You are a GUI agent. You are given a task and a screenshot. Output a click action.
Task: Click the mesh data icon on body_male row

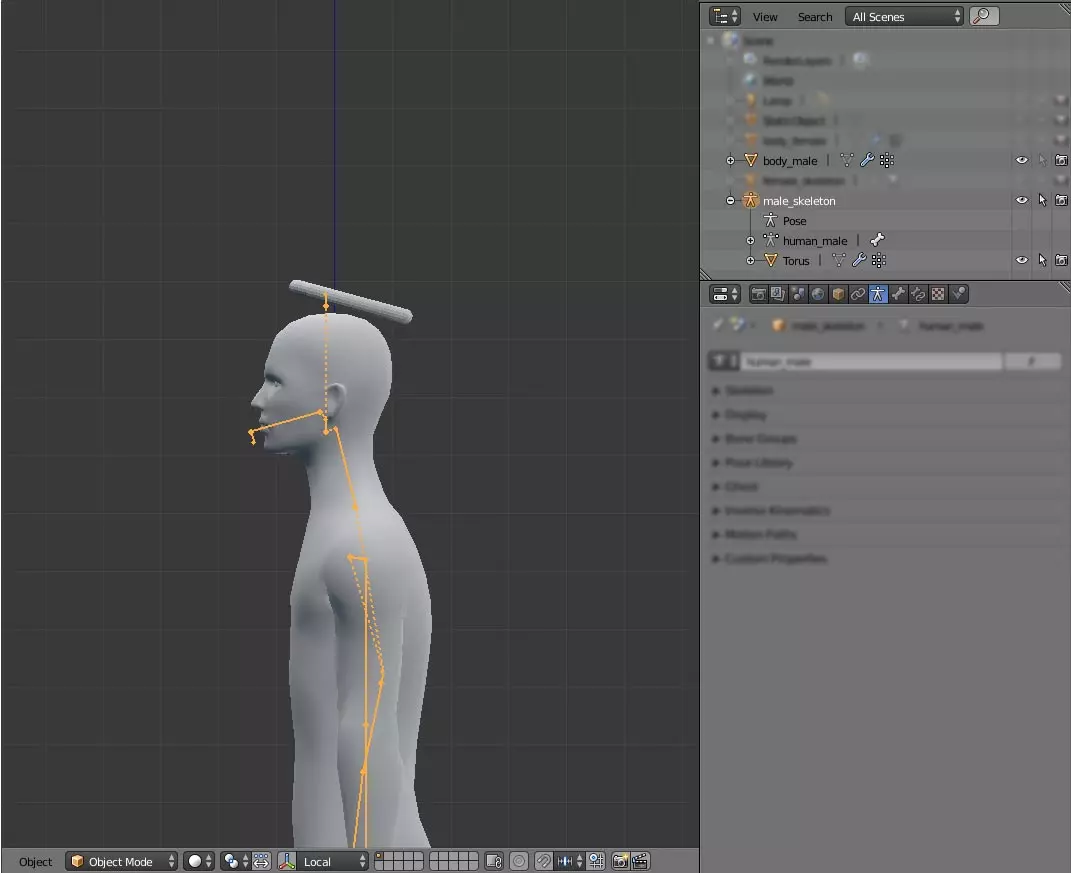[847, 161]
